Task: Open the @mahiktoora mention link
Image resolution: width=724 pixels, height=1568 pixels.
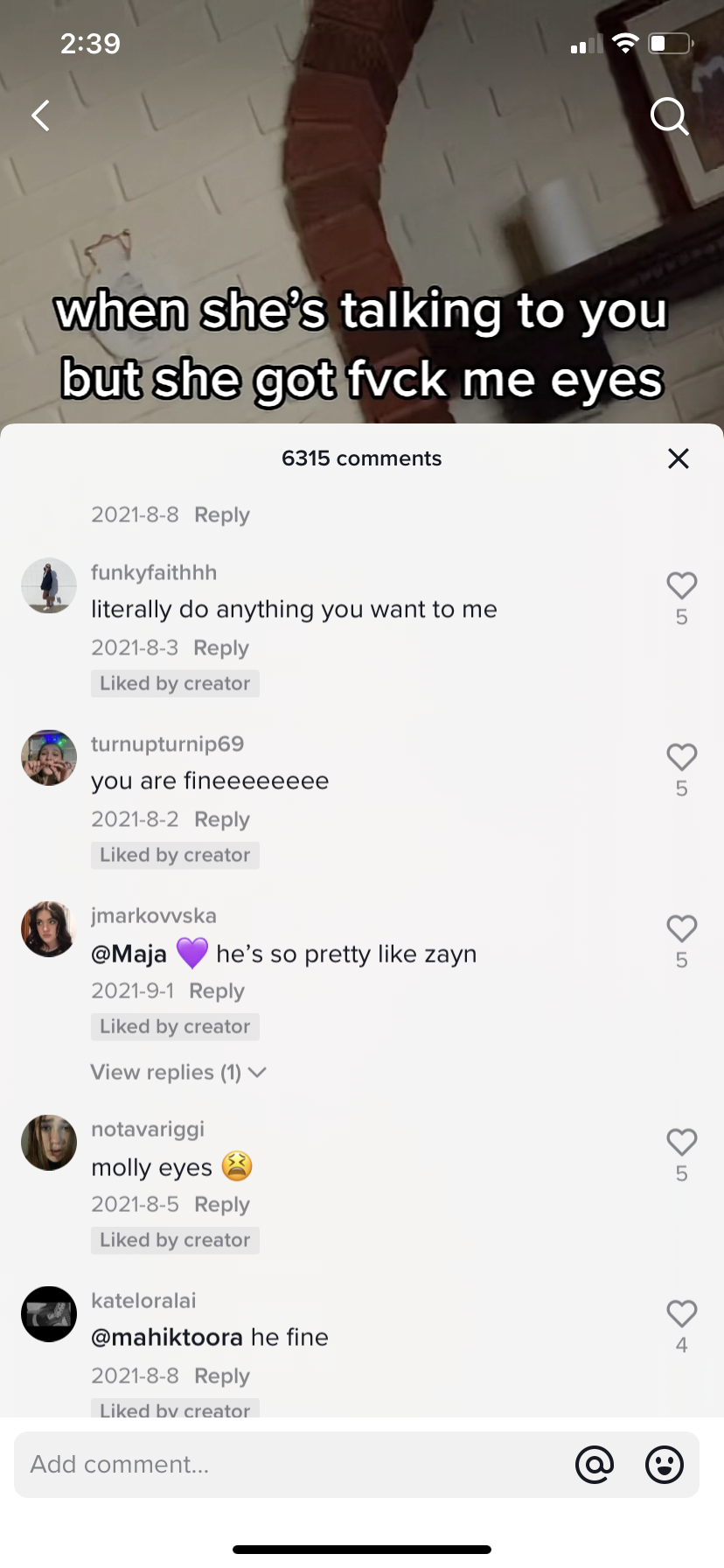Action: click(x=167, y=1337)
